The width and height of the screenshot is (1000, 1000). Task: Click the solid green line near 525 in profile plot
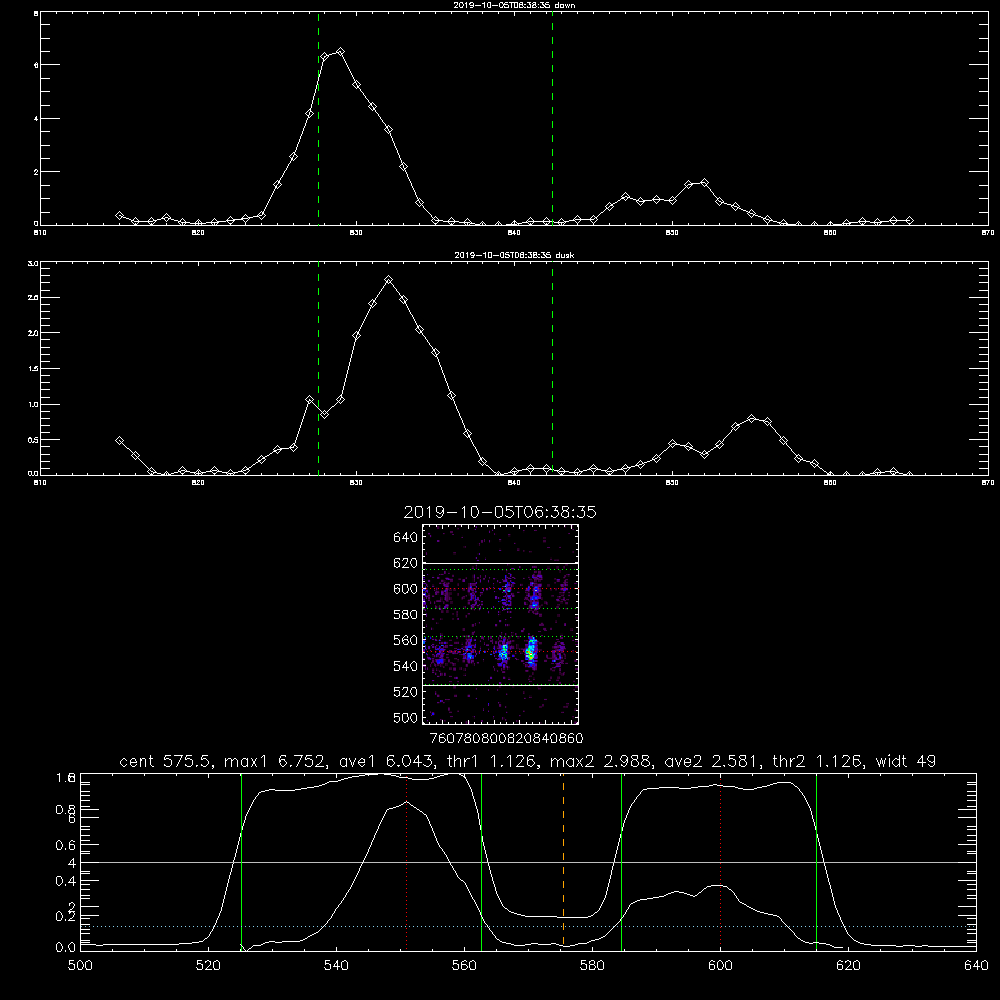tap(241, 862)
